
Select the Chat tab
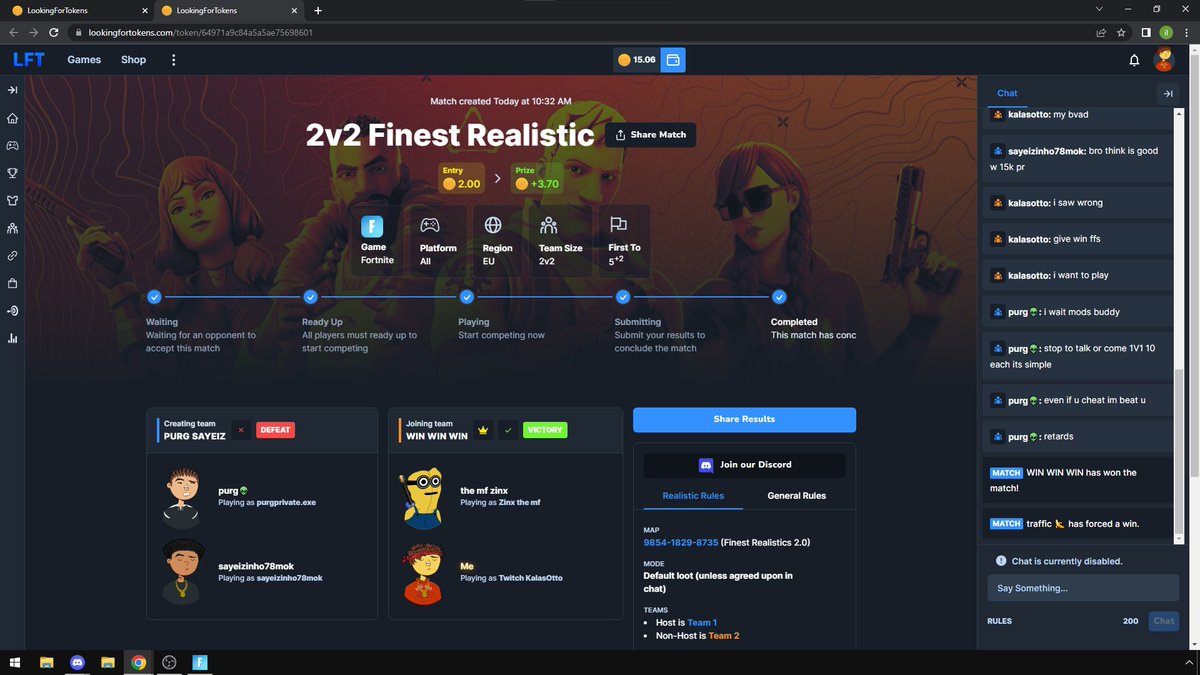1007,93
